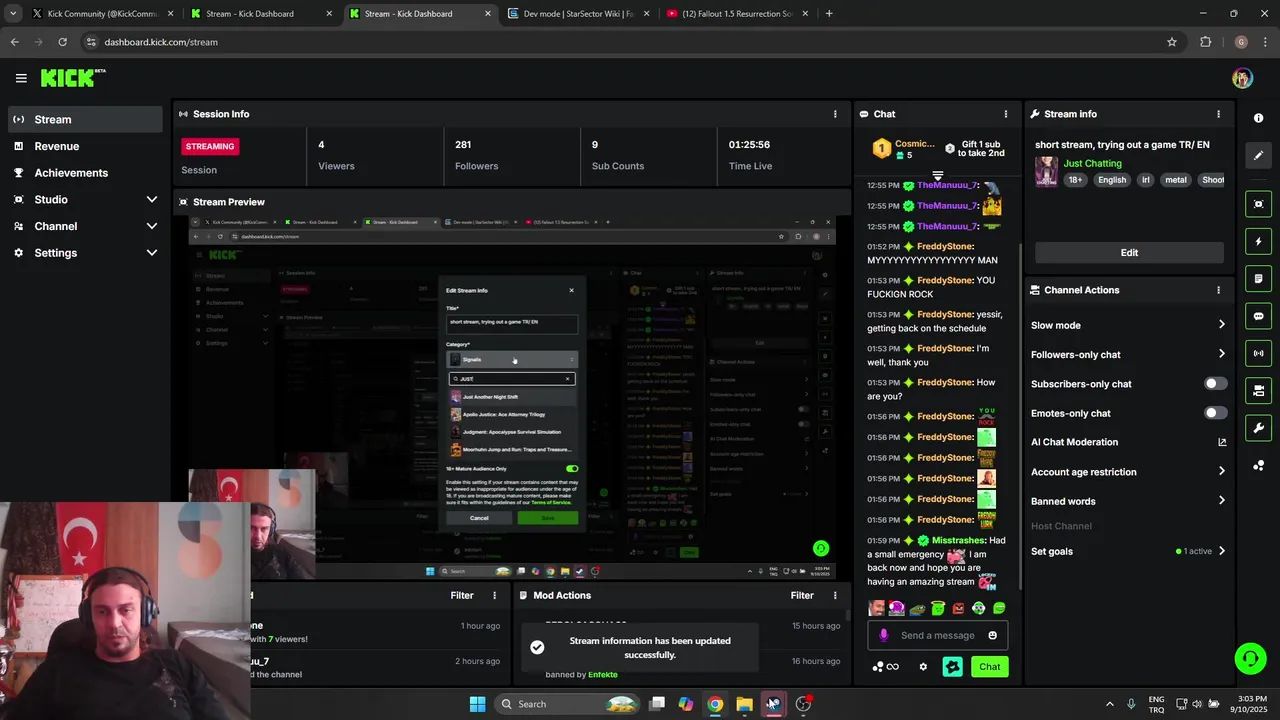Click the Edit stream info button
The height and width of the screenshot is (720, 1280).
point(1129,252)
